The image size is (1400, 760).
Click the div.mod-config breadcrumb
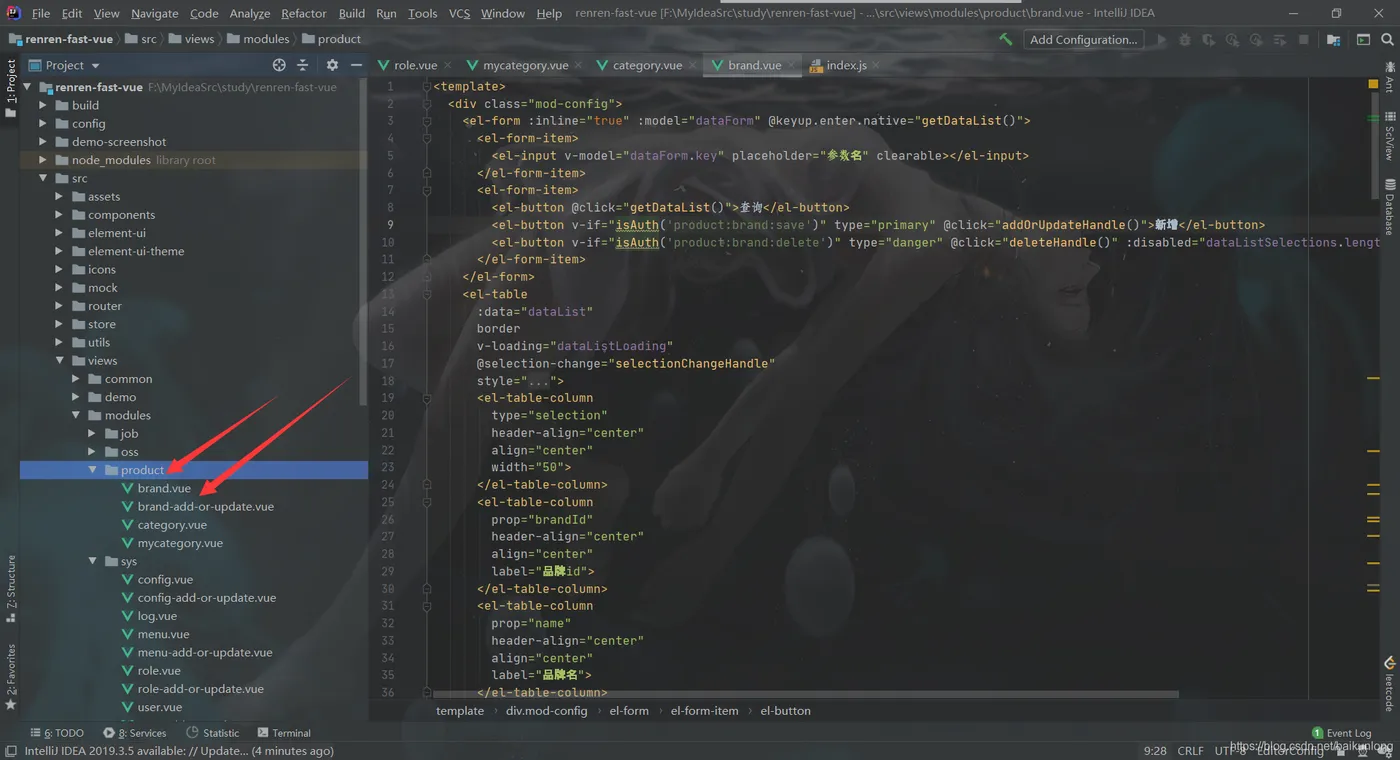point(546,711)
